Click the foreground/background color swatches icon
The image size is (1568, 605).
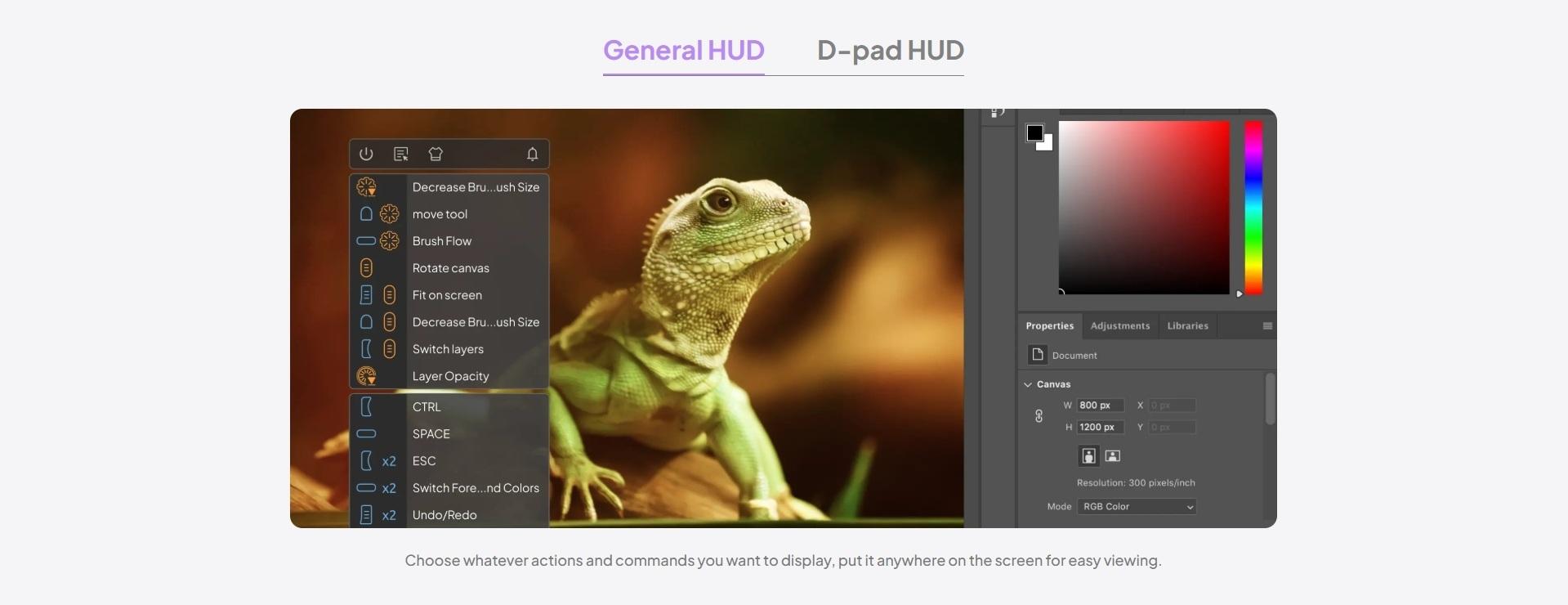(1039, 137)
